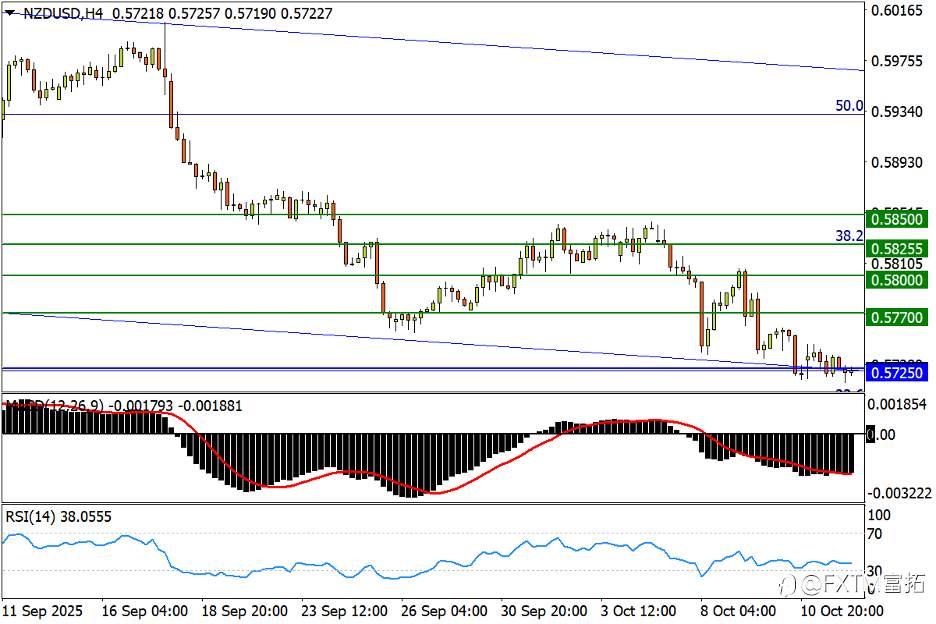Click the 0.58930 price axis value
The width and height of the screenshot is (936, 624).
tap(897, 162)
